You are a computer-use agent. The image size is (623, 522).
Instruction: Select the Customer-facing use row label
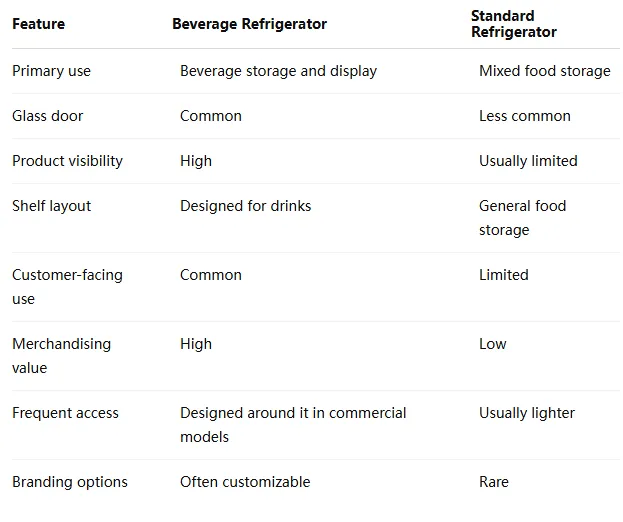68,287
